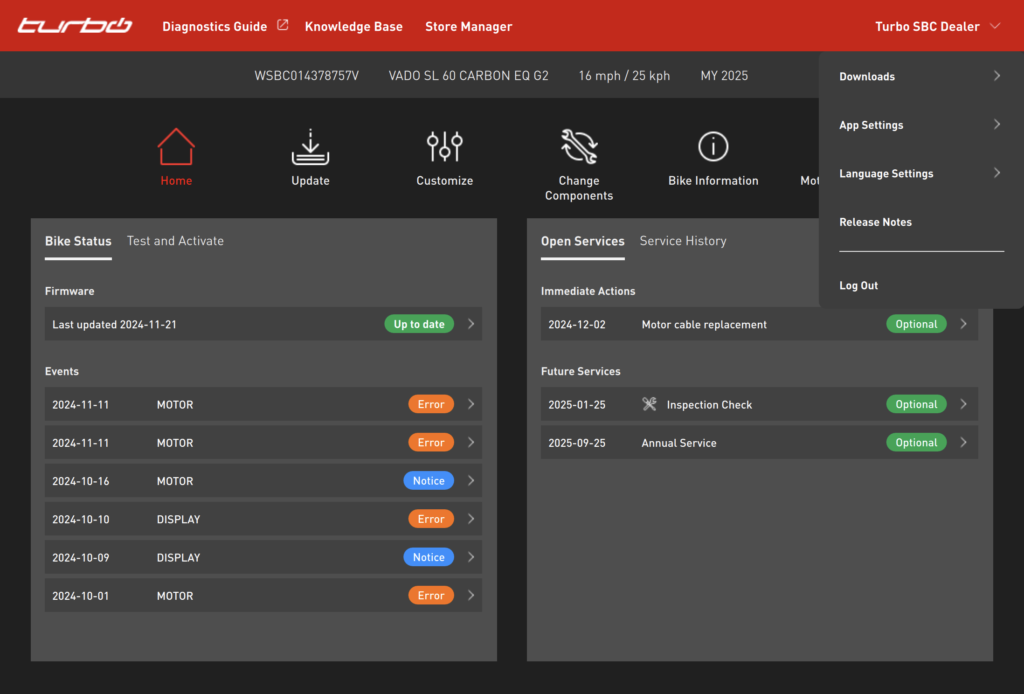Open Store Manager in the header
The image size is (1024, 694).
point(468,27)
